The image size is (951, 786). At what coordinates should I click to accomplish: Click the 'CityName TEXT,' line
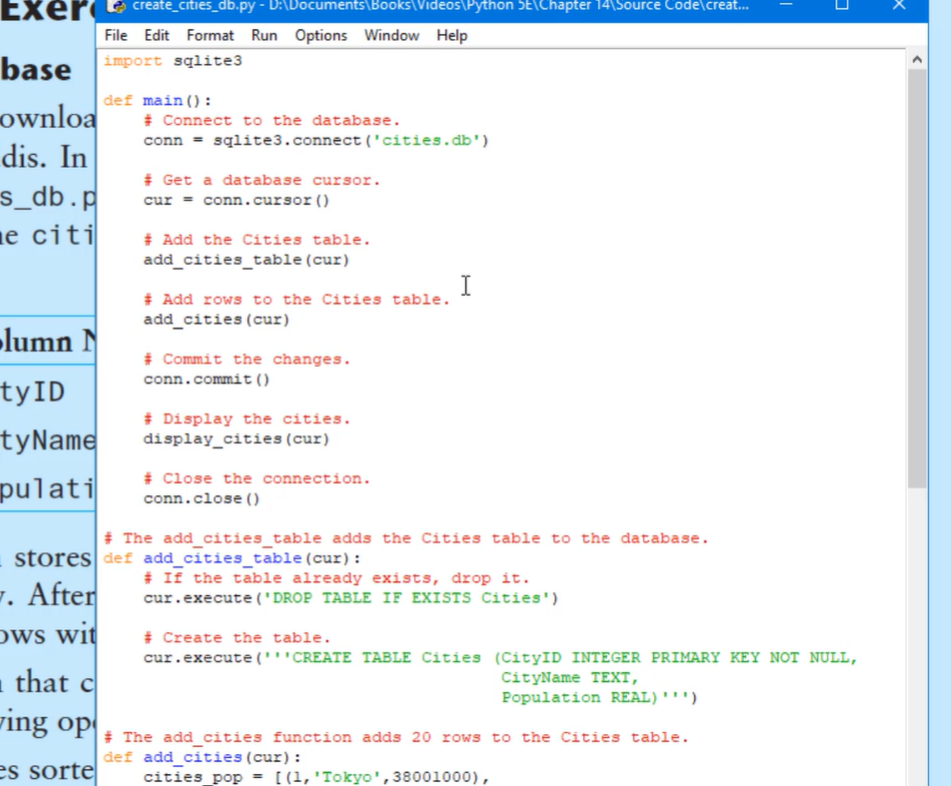point(570,678)
